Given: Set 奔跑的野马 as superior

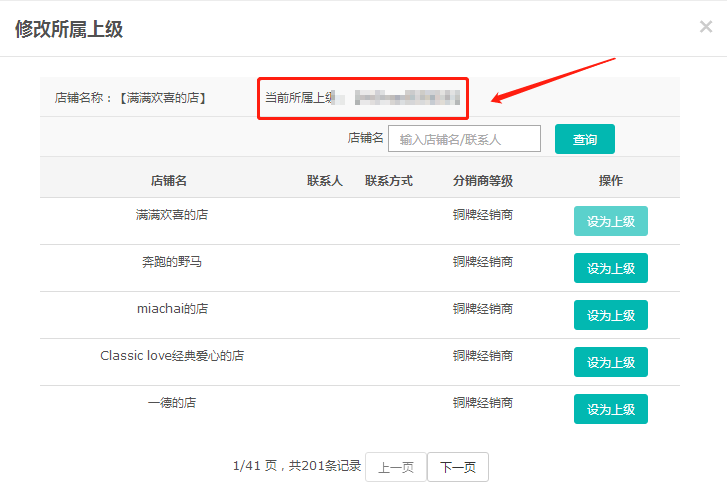Looking at the screenshot, I should (610, 268).
